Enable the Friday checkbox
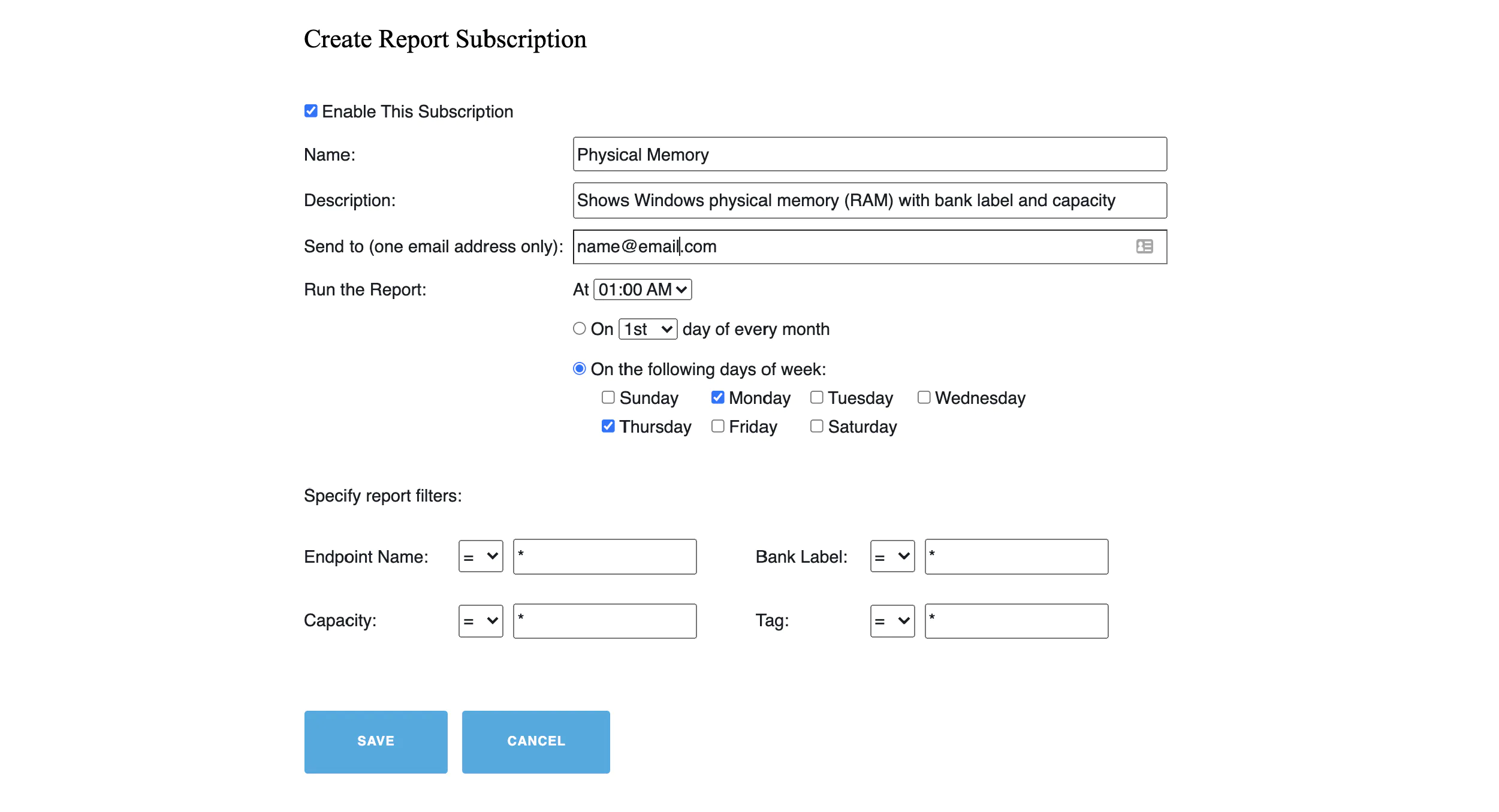Screen dimensions: 1499x812 pos(718,426)
